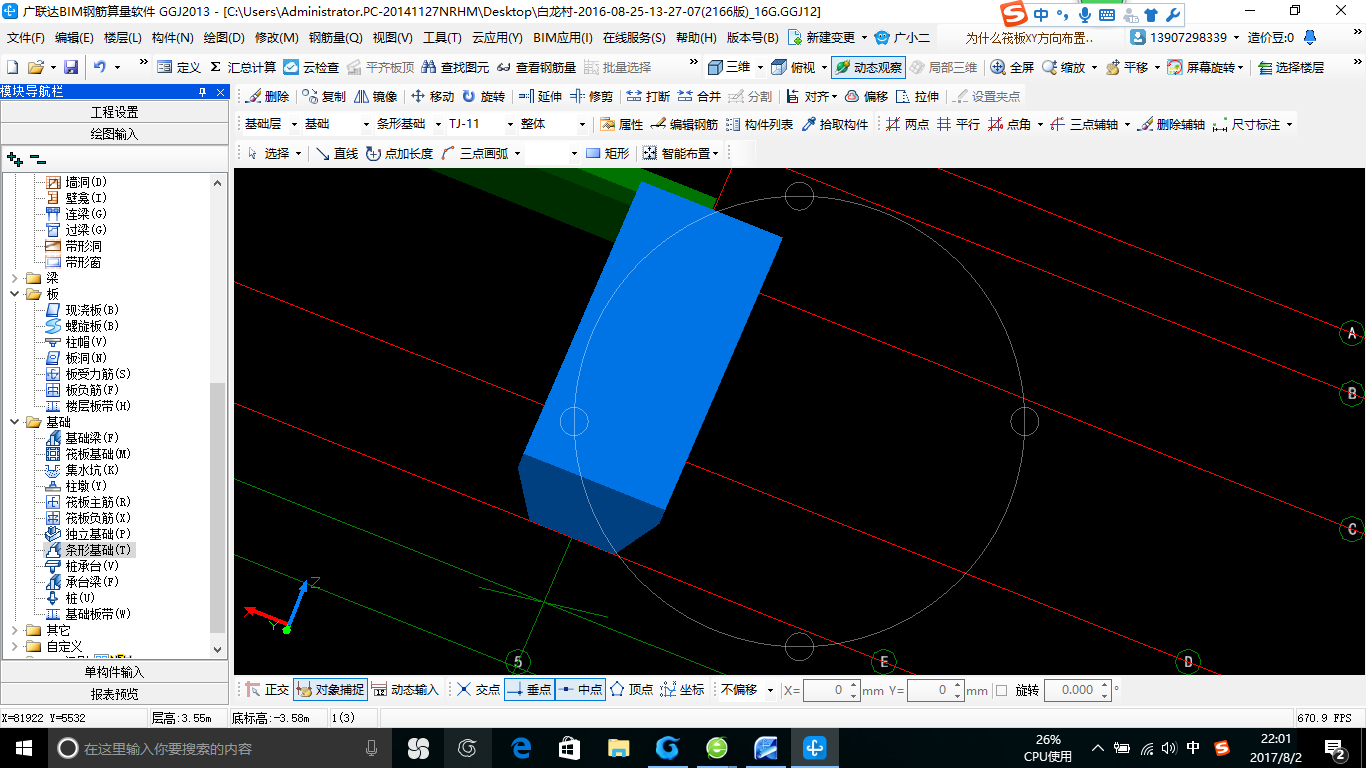
Task: Select 独立基础(P) in tree
Action: (98, 534)
